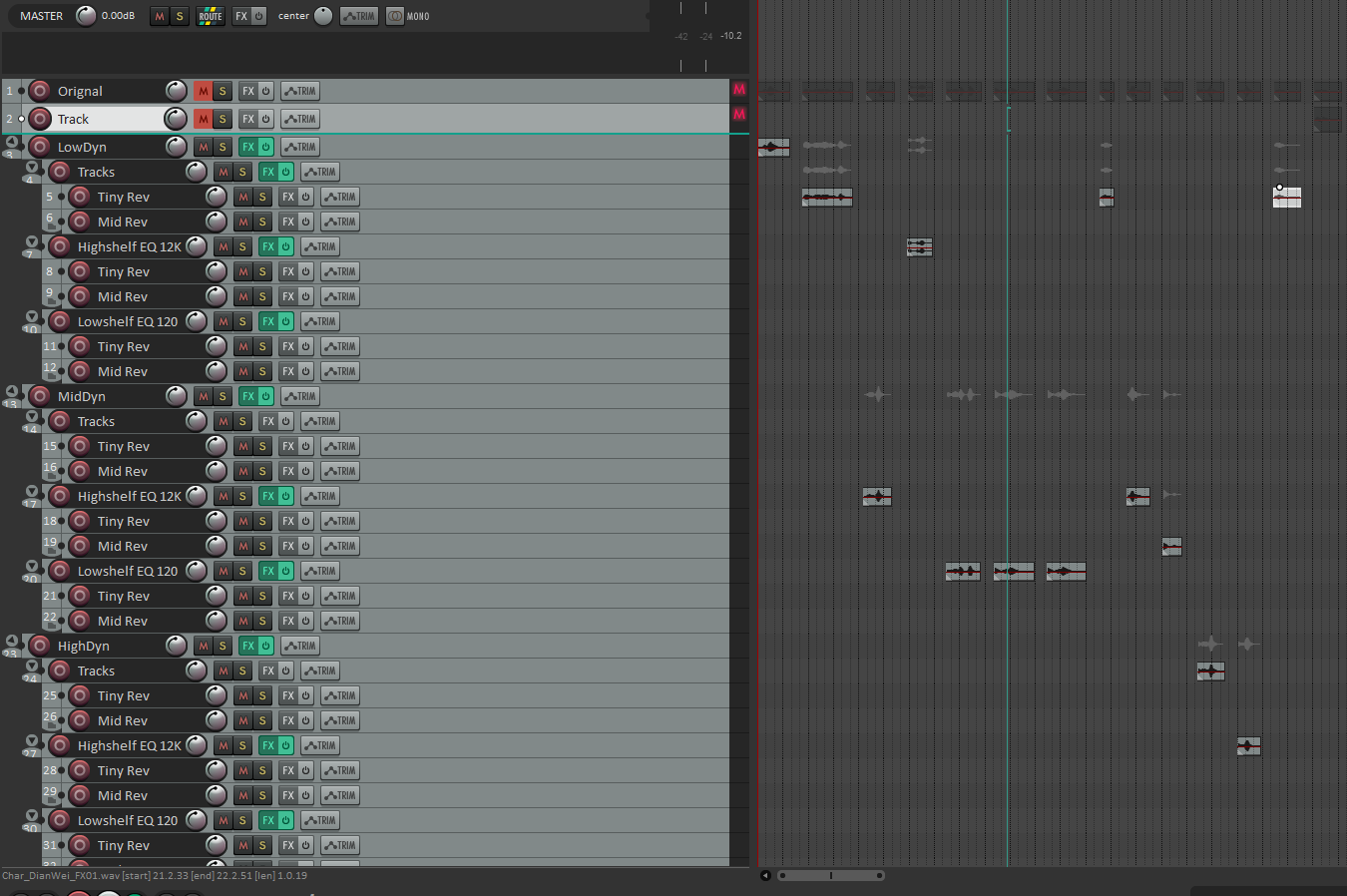Click track 8 Tiny Rev TRIM button
This screenshot has width=1347, height=896.
tap(340, 271)
